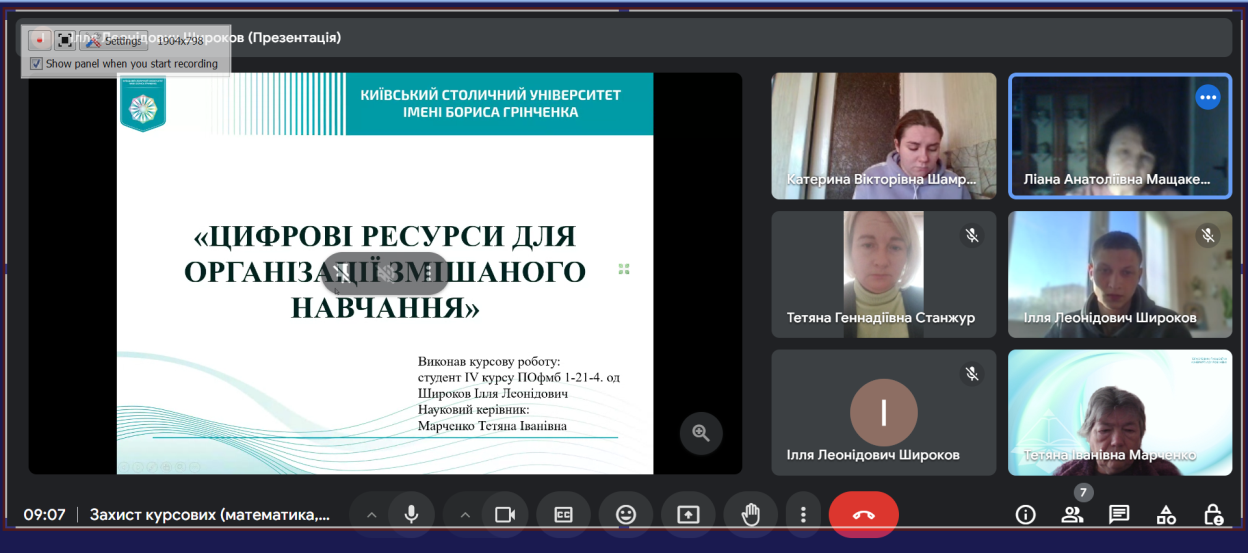Image resolution: width=1248 pixels, height=553 pixels.
Task: Click the muted mic icon on Тетяна Геннадіївна tile
Action: [x=971, y=235]
